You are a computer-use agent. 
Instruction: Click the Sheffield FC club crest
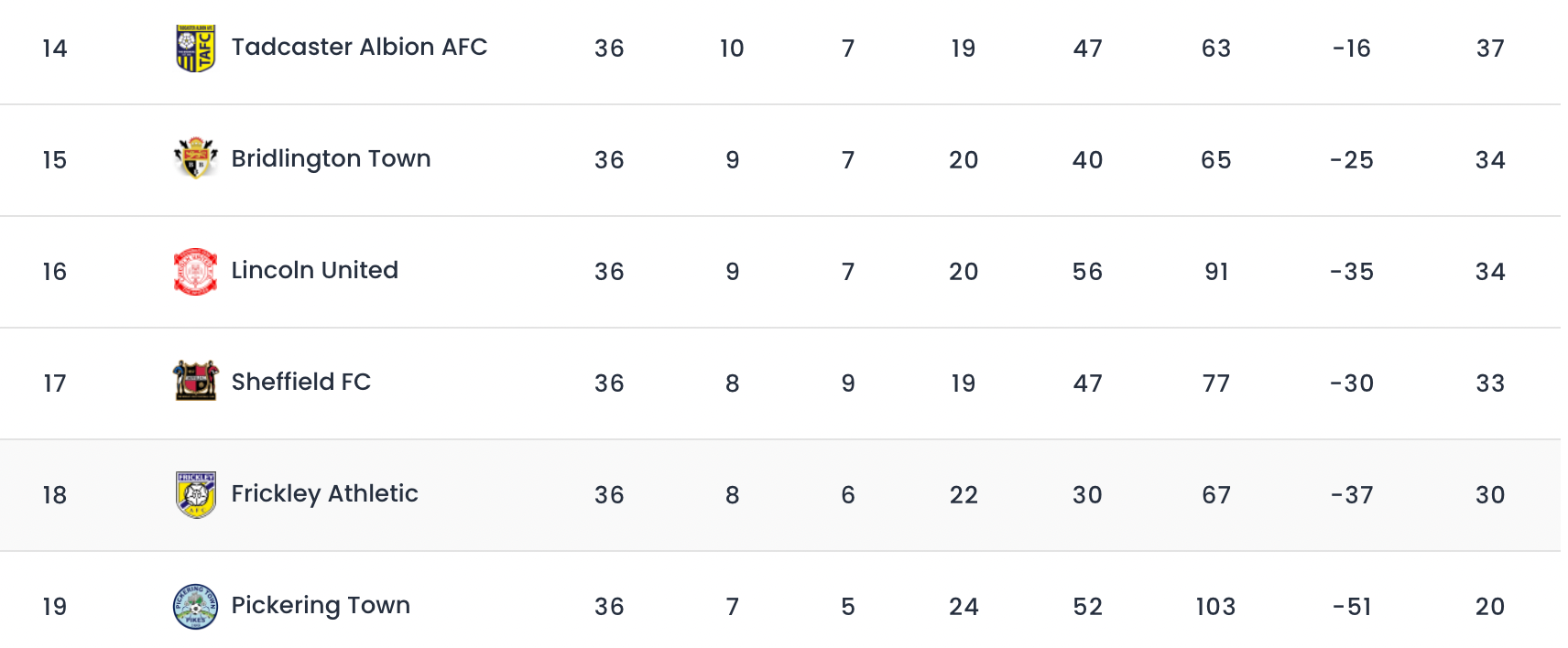click(195, 382)
